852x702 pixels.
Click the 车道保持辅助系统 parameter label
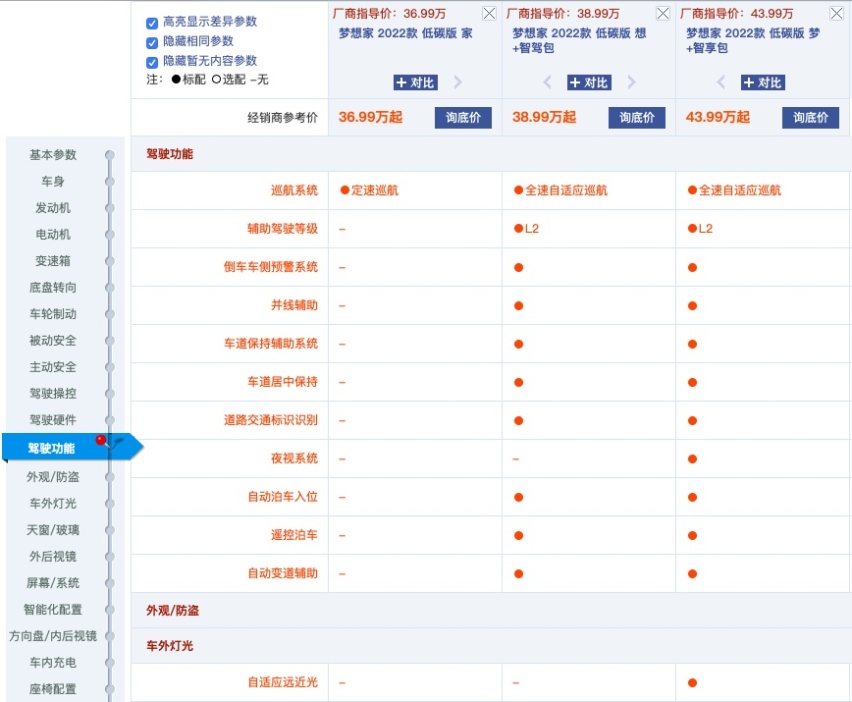pyautogui.click(x=271, y=344)
